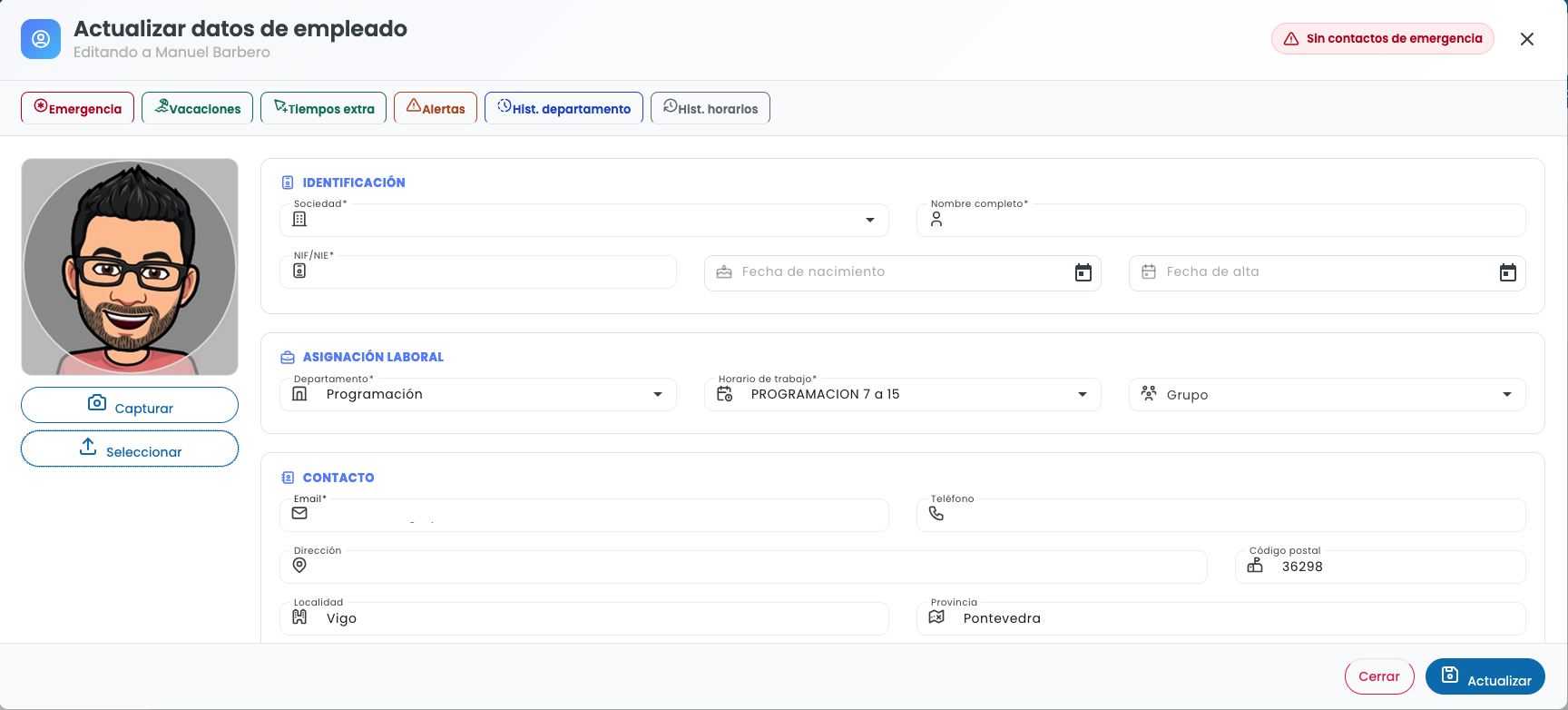
Task: Click the small calendar icon beside Fecha de alta
Action: [1149, 272]
